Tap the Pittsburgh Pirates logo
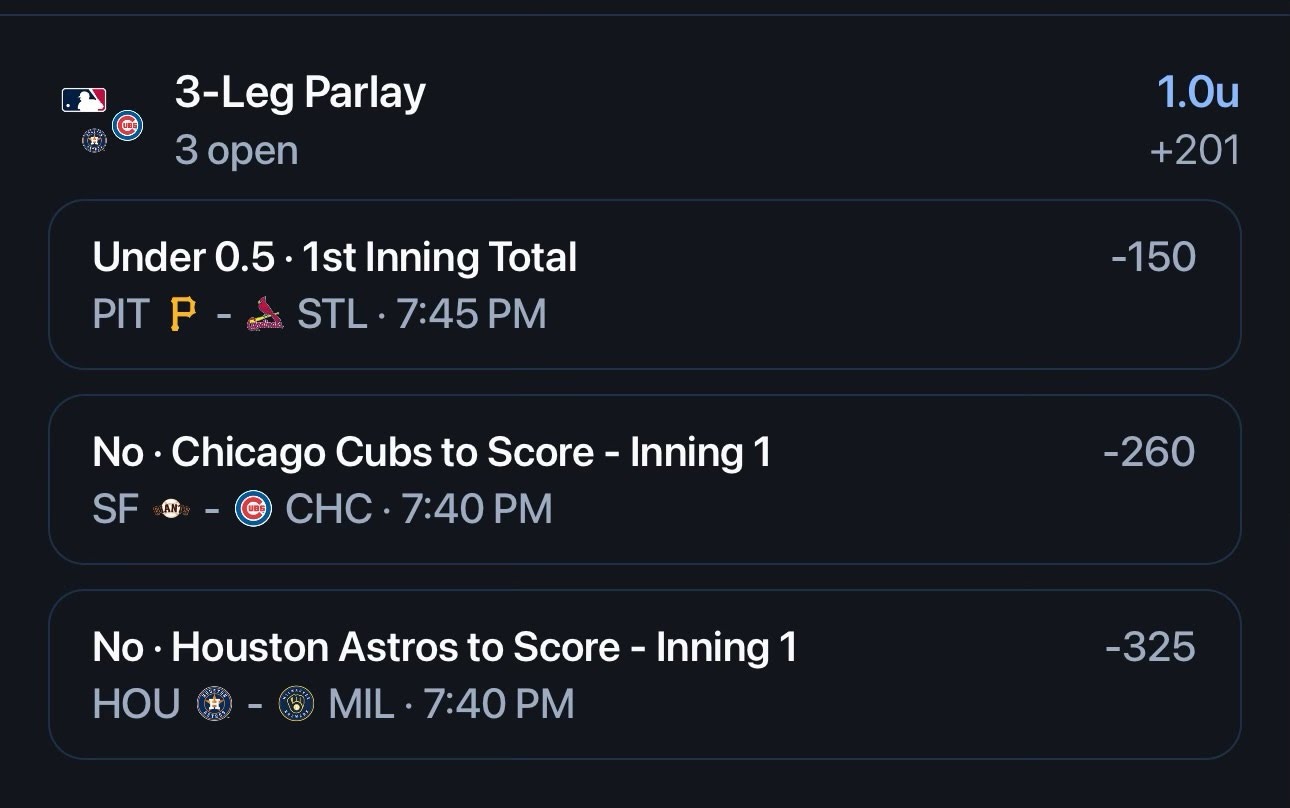Screen dimensions: 1290x808 [x=182, y=315]
